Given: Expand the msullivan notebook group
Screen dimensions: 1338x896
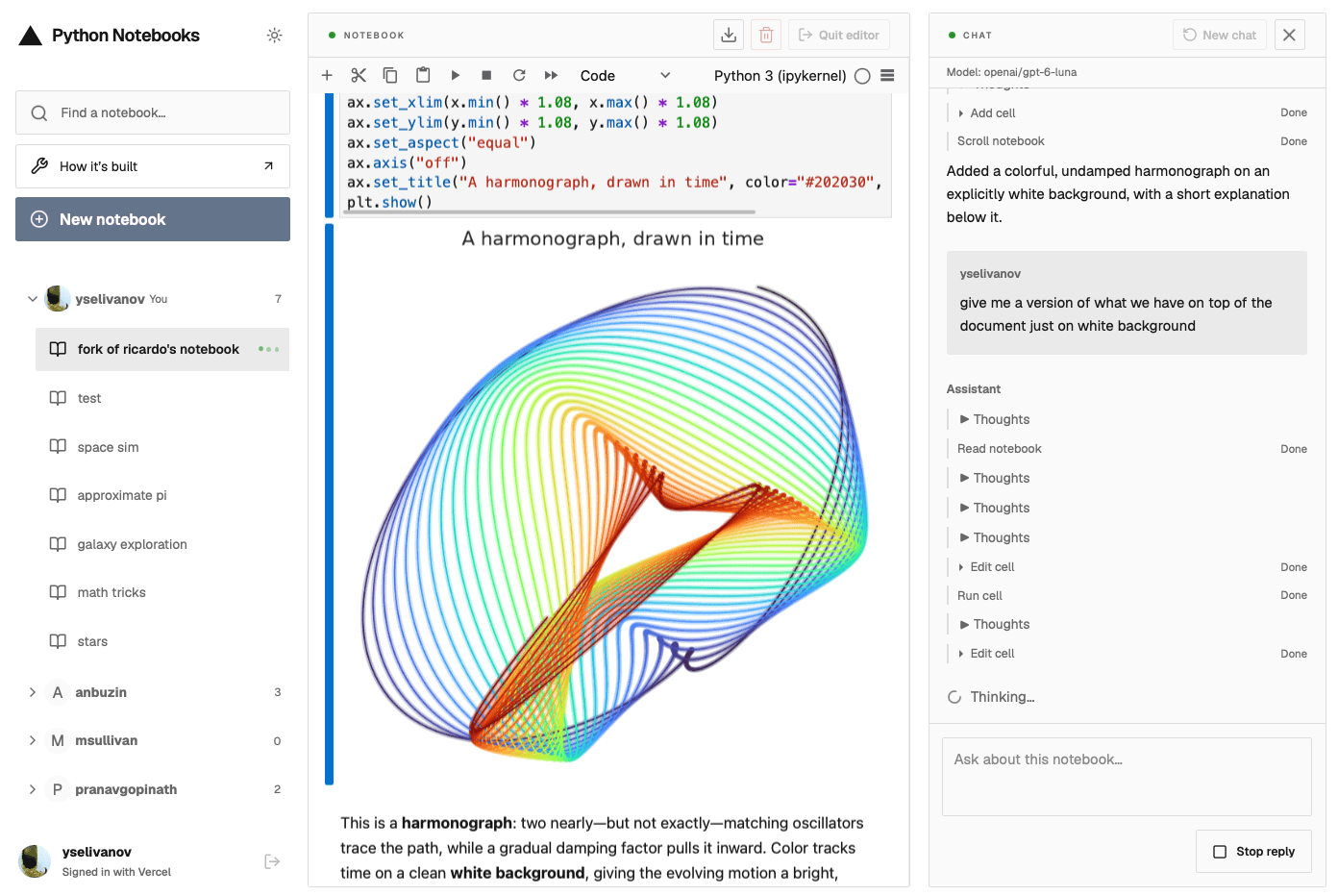Looking at the screenshot, I should [33, 740].
